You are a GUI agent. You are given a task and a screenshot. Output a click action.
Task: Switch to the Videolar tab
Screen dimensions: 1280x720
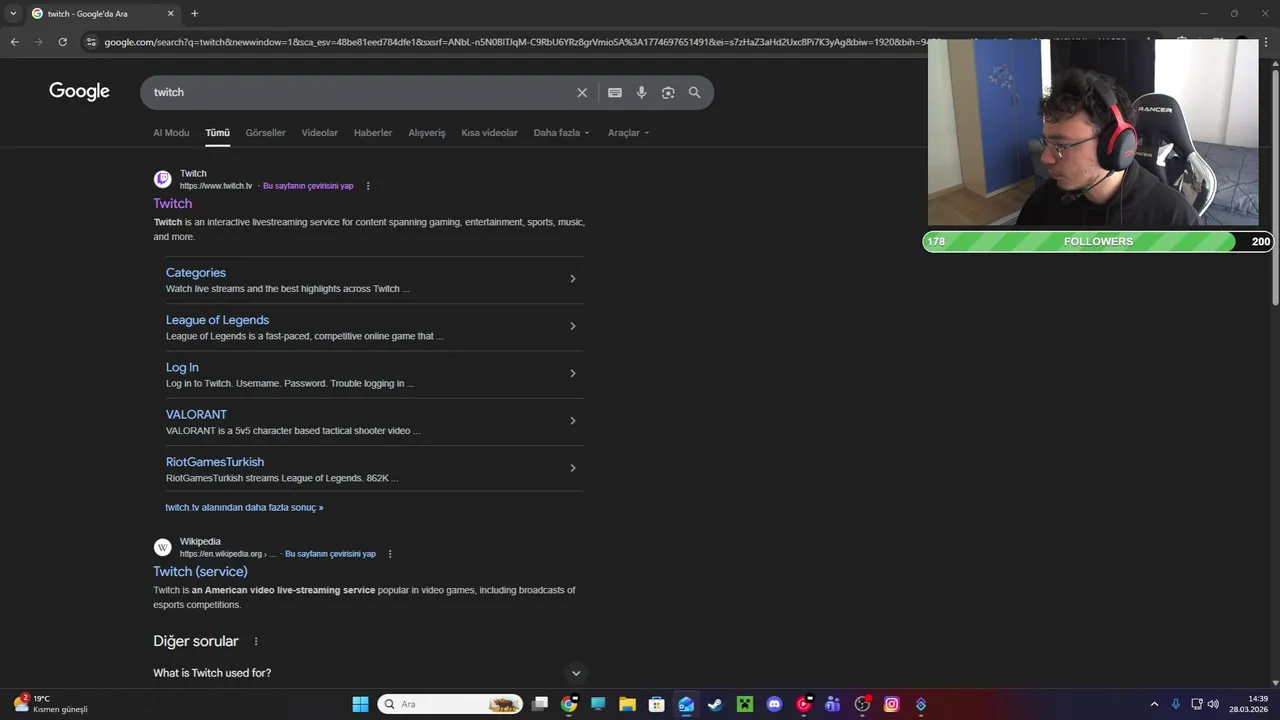pyautogui.click(x=320, y=133)
